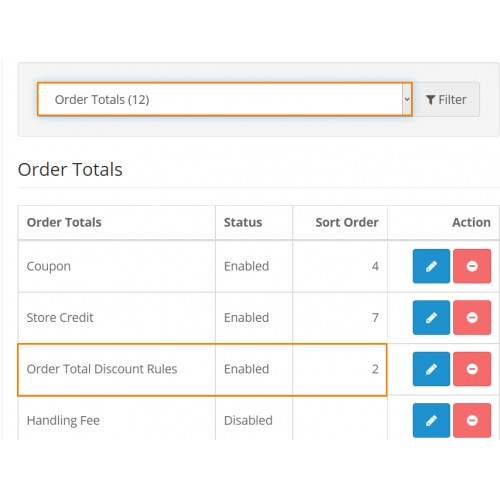Screen dimensions: 500x500
Task: Edit the Coupon order total
Action: point(431,266)
